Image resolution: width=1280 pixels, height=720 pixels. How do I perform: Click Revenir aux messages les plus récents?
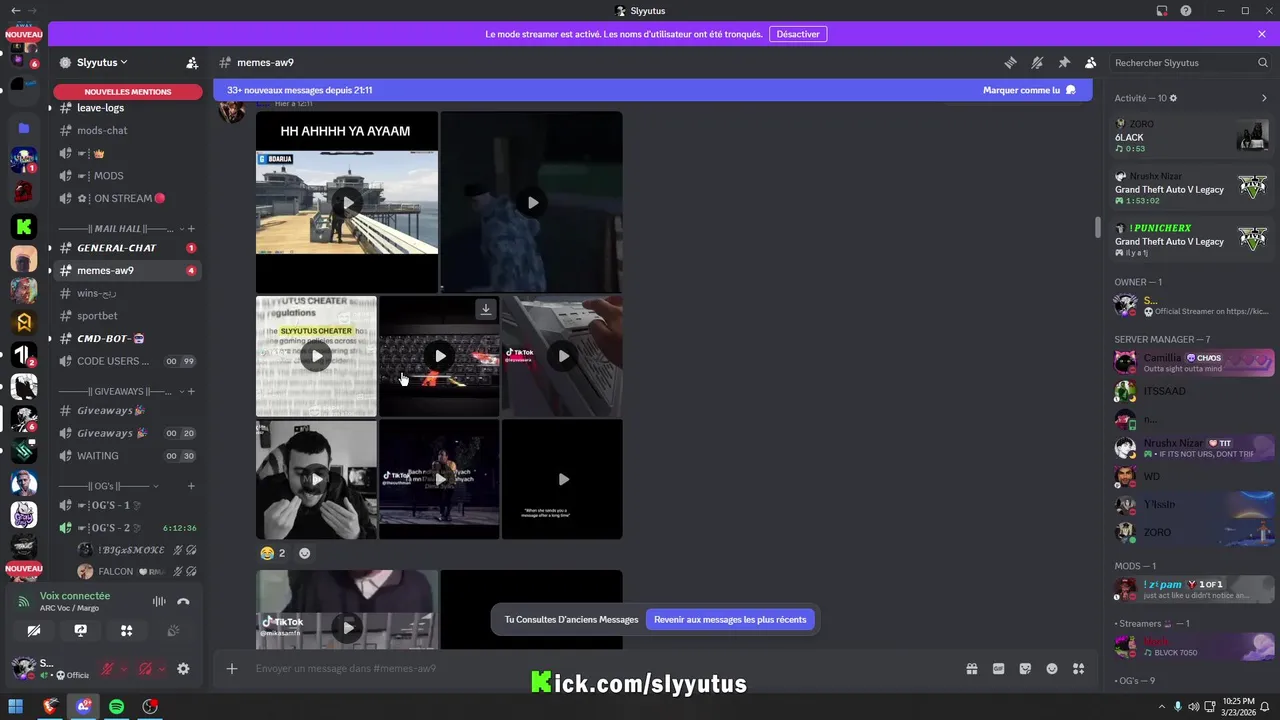tap(730, 620)
